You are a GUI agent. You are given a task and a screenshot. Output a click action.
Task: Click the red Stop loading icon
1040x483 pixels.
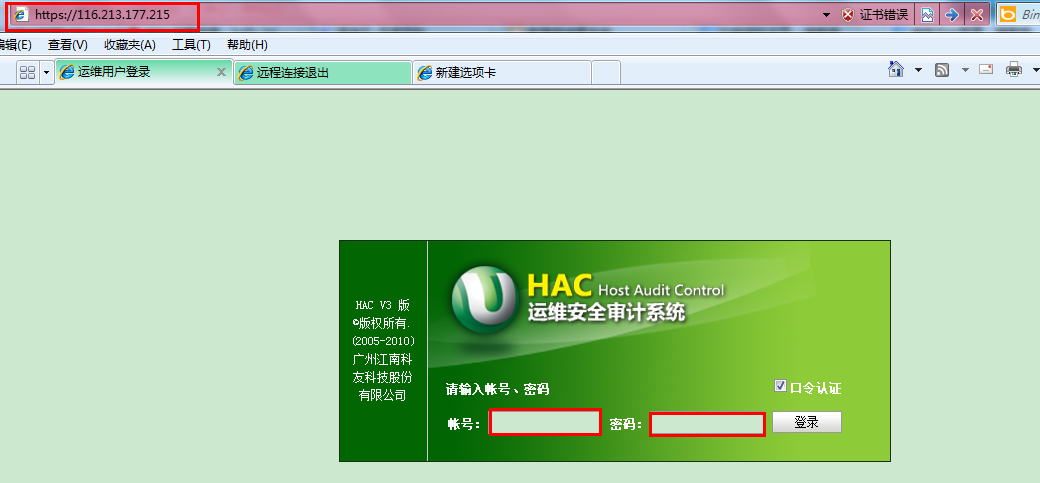coord(976,15)
